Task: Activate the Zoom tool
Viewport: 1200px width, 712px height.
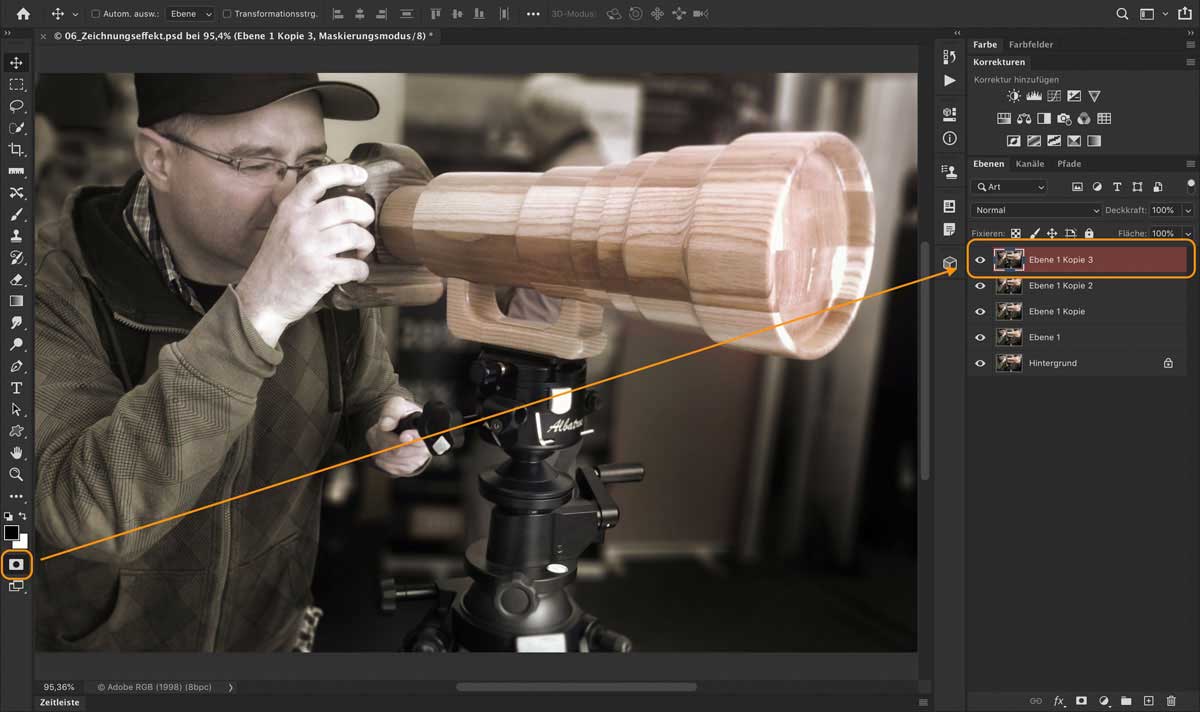Action: (16, 475)
